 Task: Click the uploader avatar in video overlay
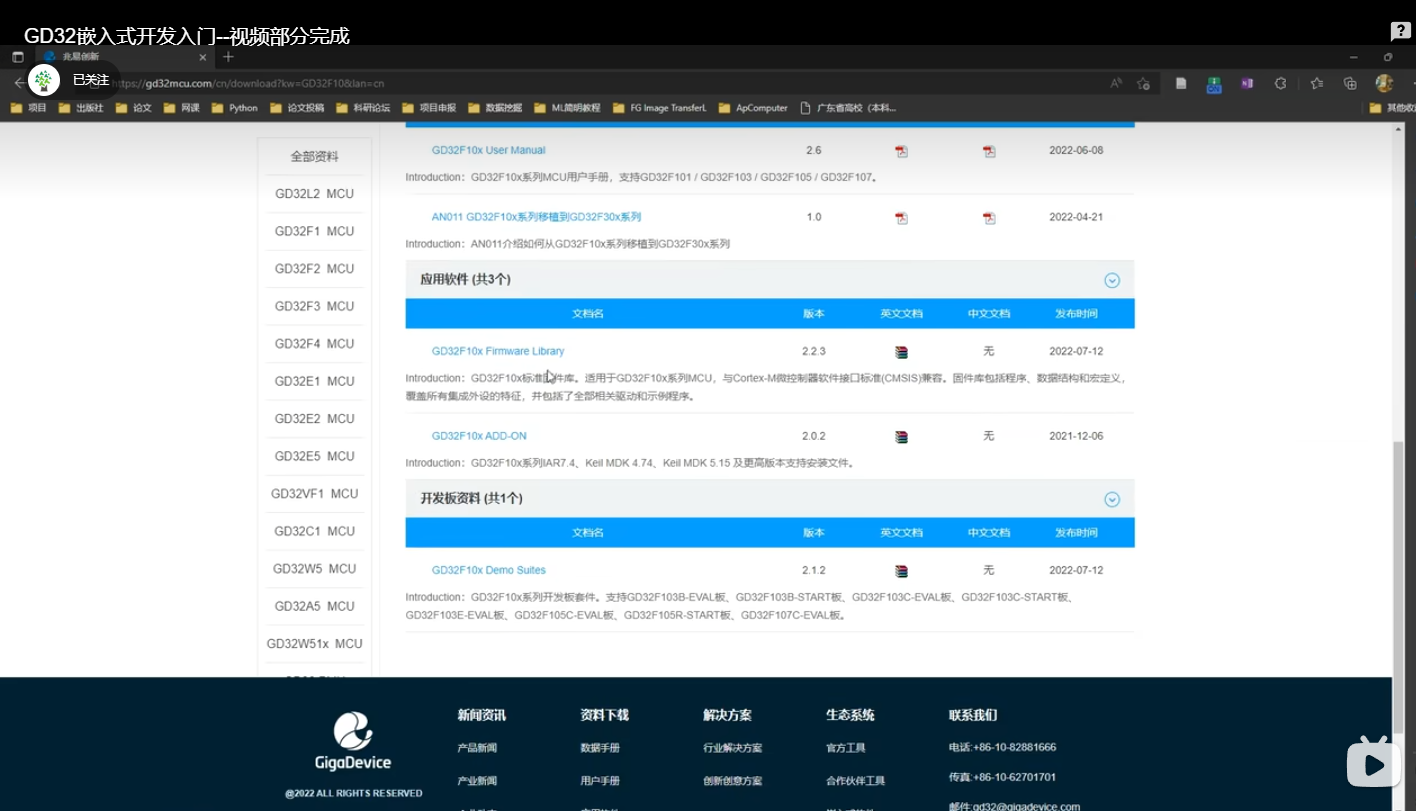point(44,79)
